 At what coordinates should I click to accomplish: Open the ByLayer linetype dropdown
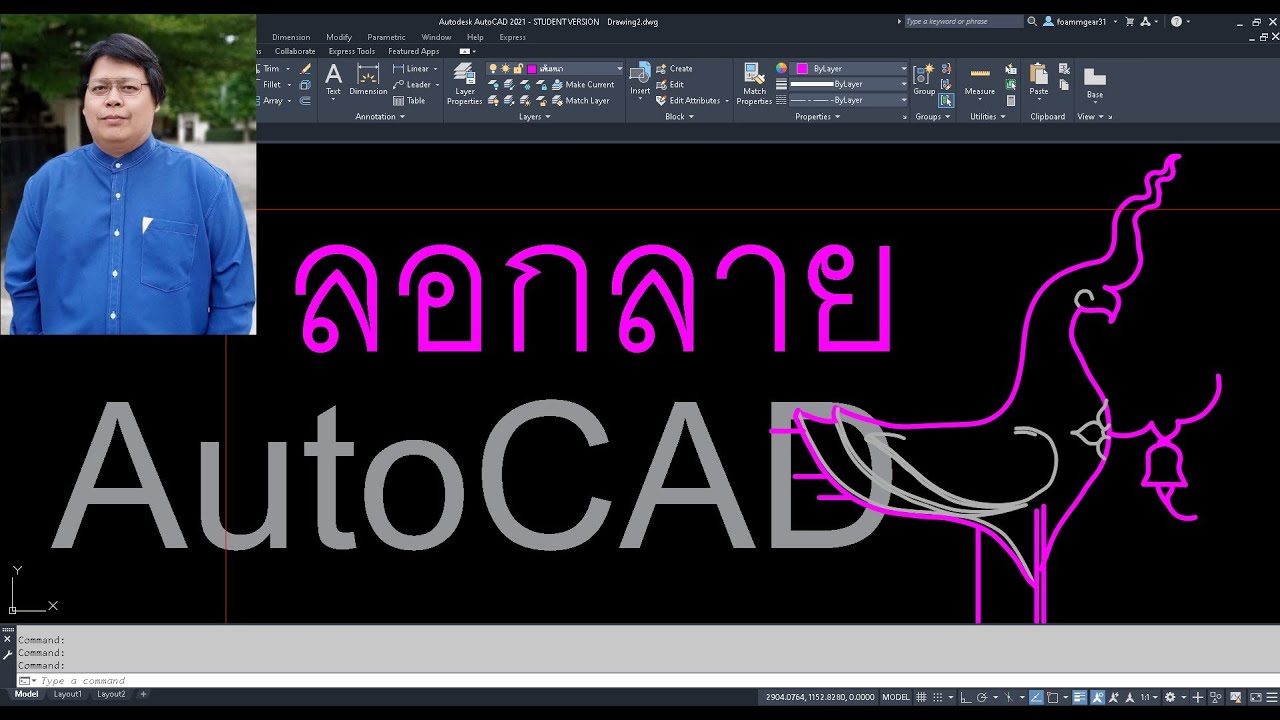pos(904,100)
